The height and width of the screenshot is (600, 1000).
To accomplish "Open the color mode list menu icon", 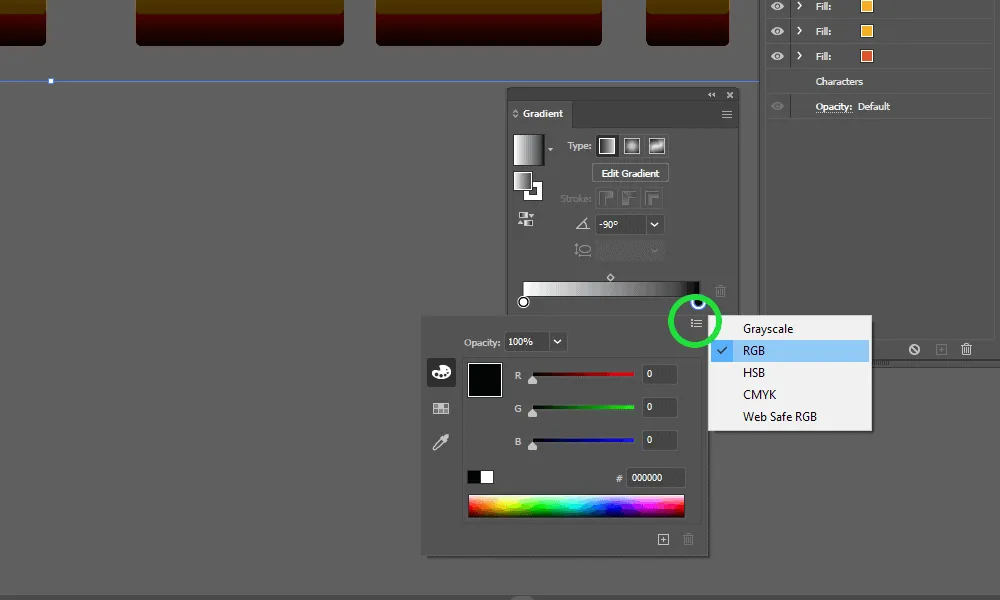I will tap(696, 323).
